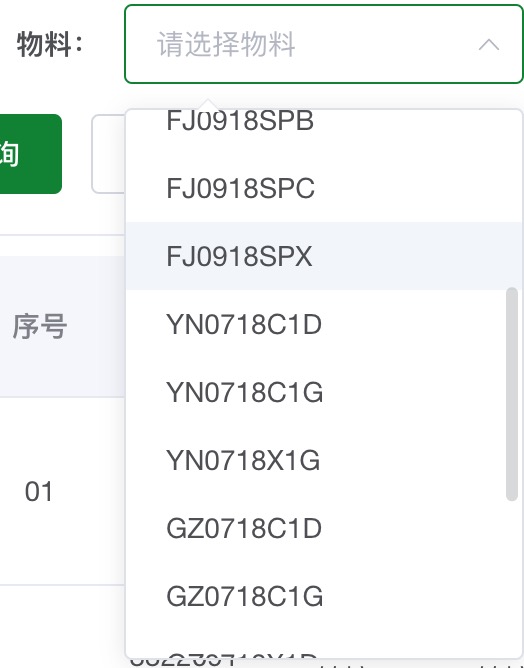Click the small pointer arrow atop dropdown panel
524x668 pixels.
pos(207,104)
